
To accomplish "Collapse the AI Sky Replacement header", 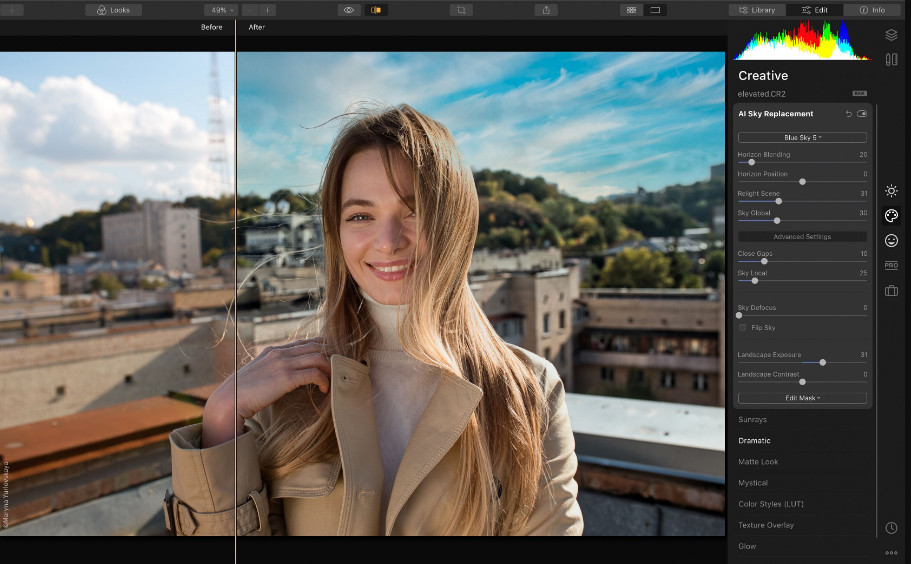I will tap(776, 114).
